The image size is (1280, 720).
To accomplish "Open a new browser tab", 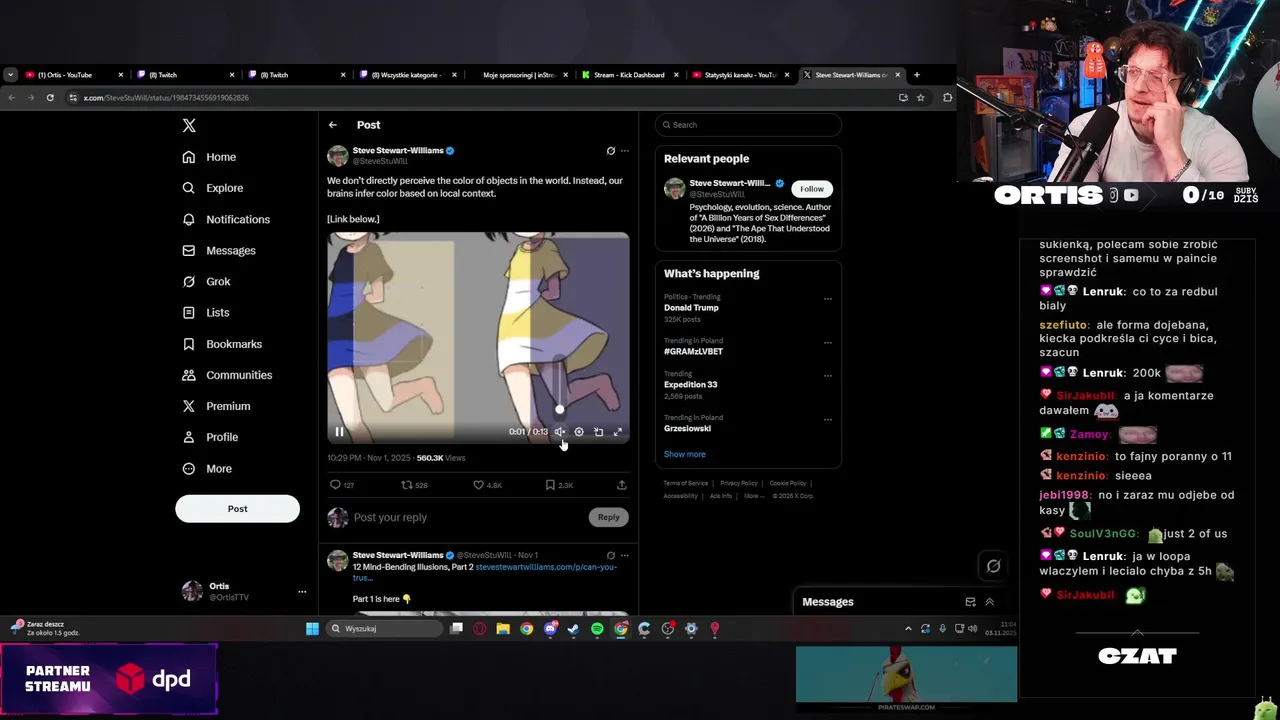I will tap(917, 75).
